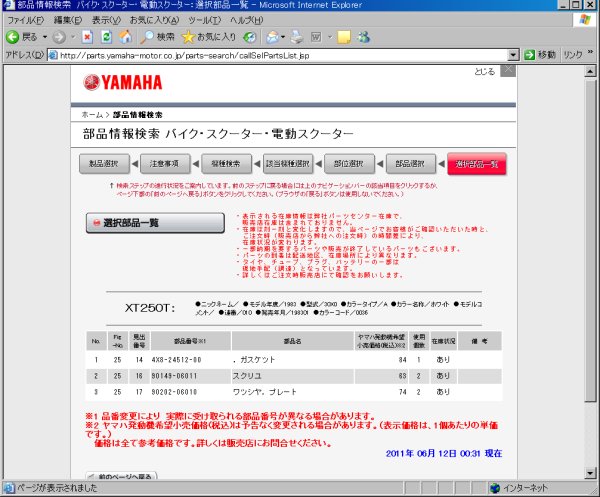Select part number 90202-06010
Screen dimensions: 600x497
coord(174,392)
